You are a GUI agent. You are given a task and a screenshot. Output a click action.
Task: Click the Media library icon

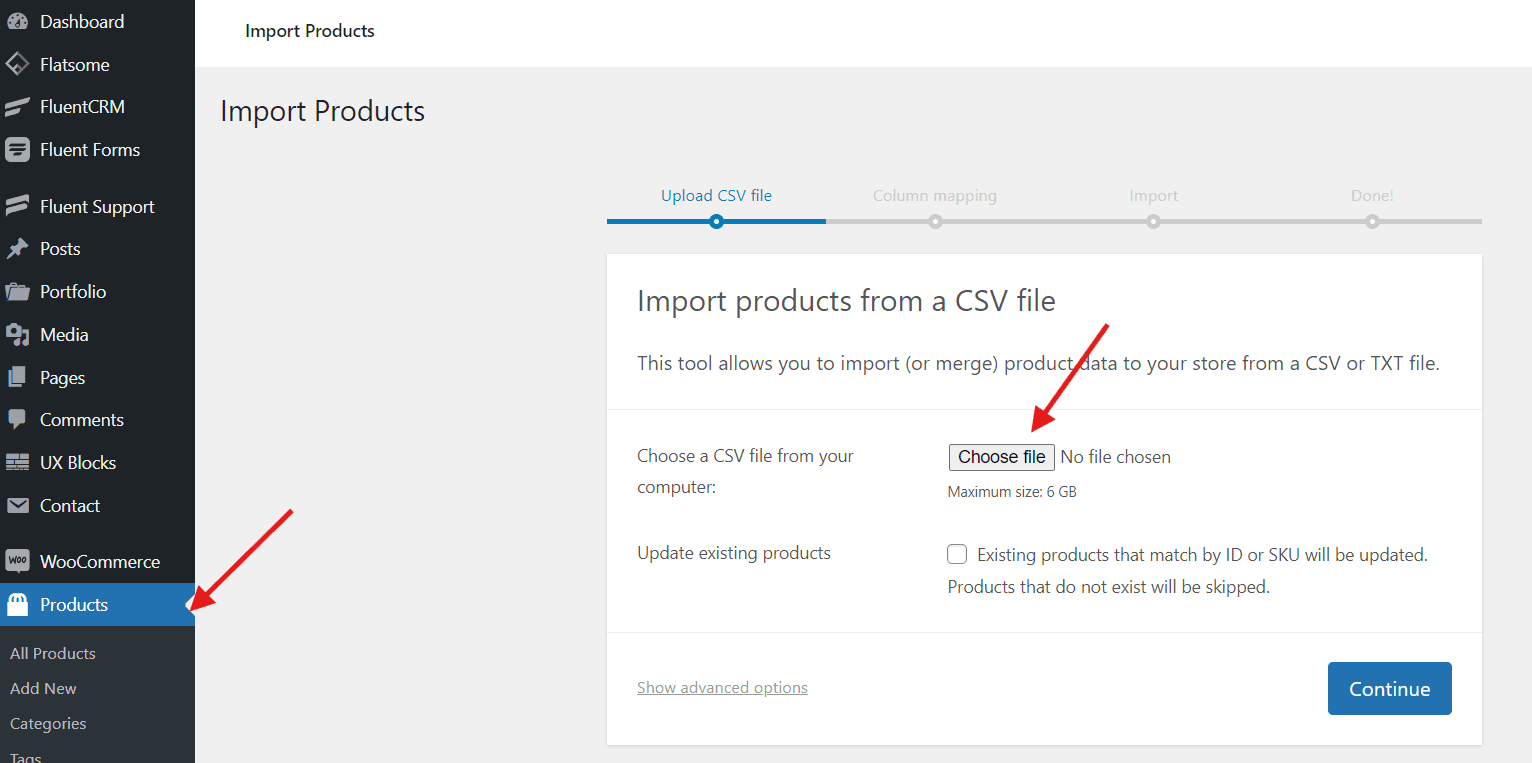(x=17, y=335)
